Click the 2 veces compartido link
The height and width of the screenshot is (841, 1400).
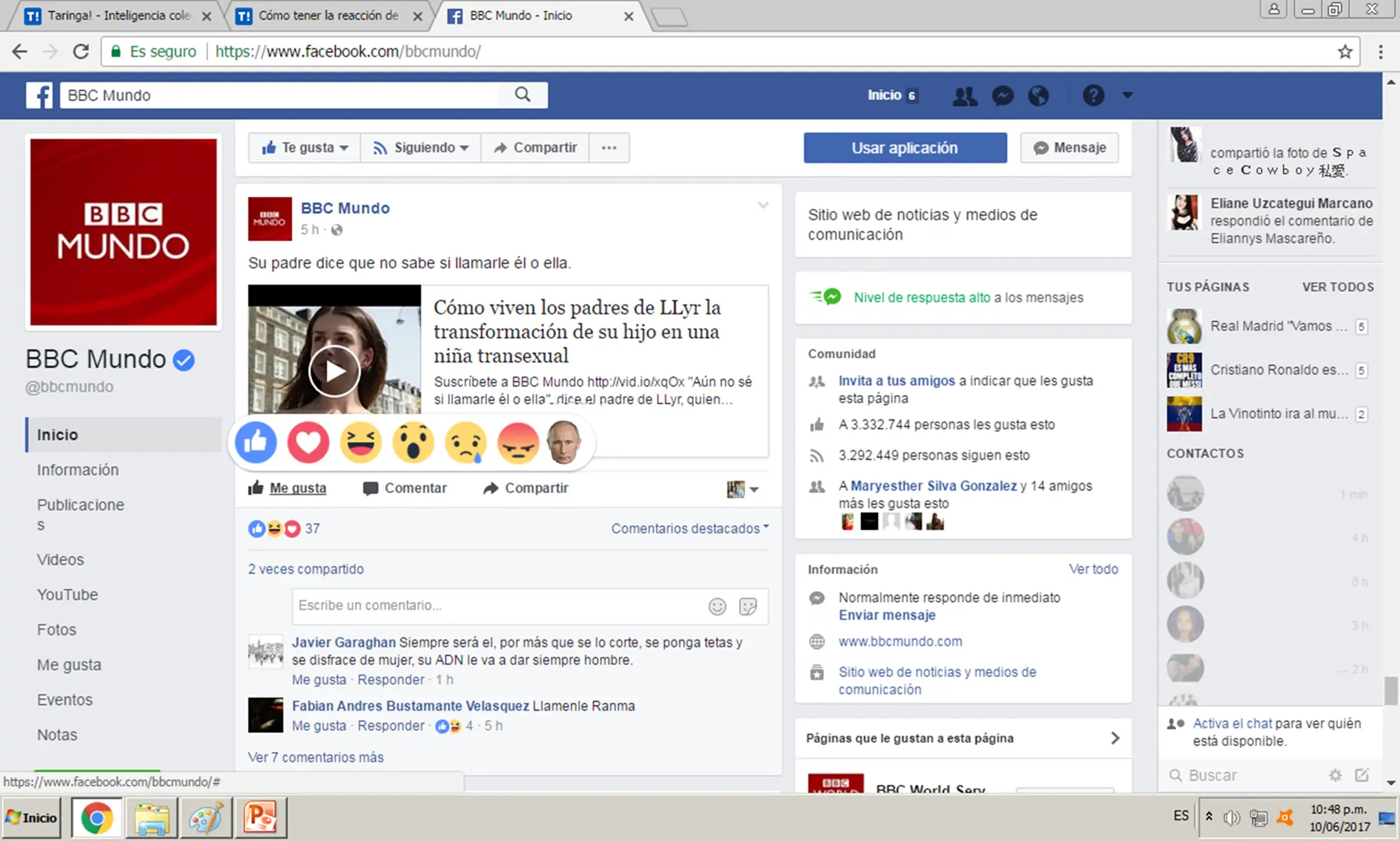click(306, 569)
